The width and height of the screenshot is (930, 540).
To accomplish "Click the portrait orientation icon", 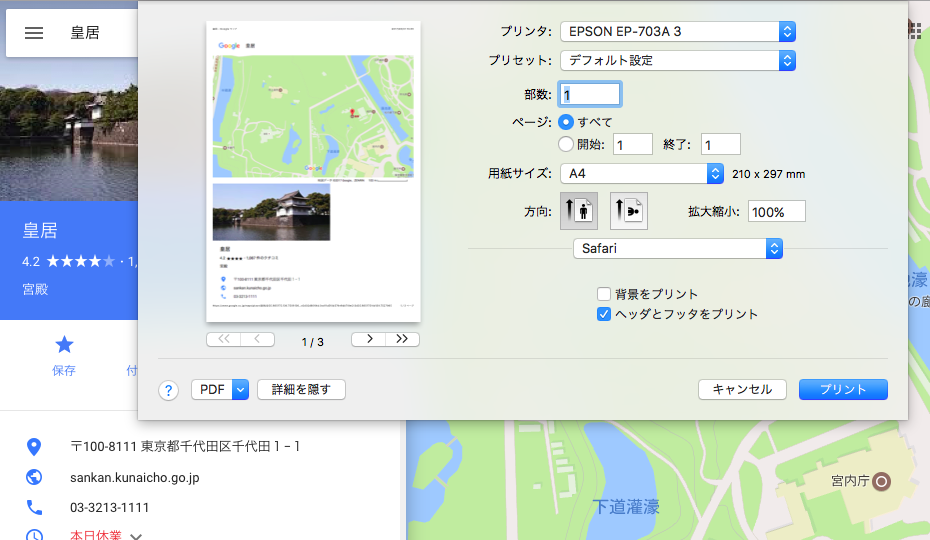I will click(x=579, y=211).
